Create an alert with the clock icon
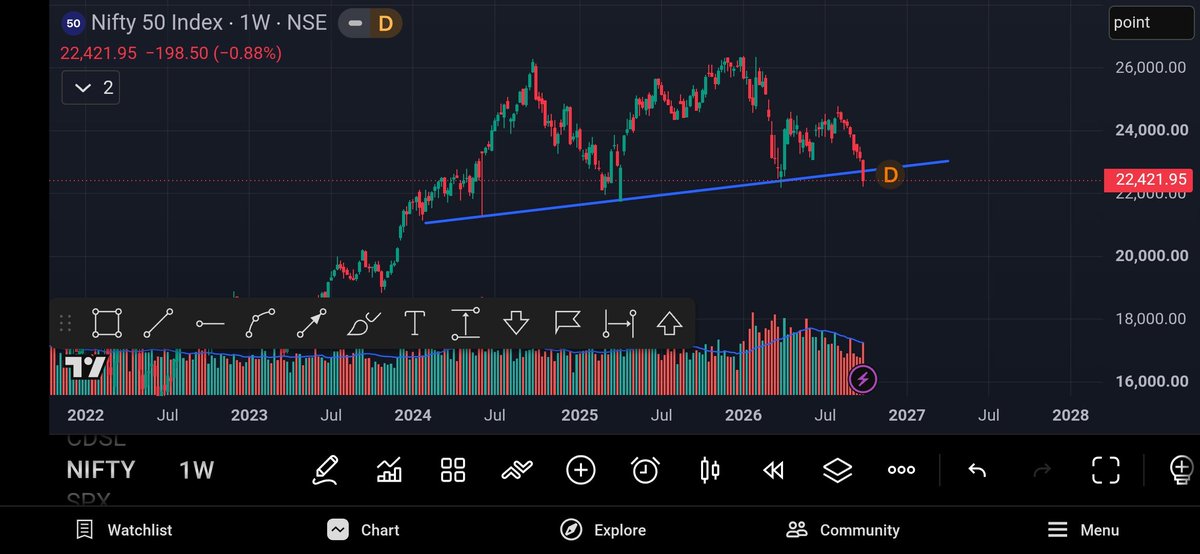 tap(645, 470)
